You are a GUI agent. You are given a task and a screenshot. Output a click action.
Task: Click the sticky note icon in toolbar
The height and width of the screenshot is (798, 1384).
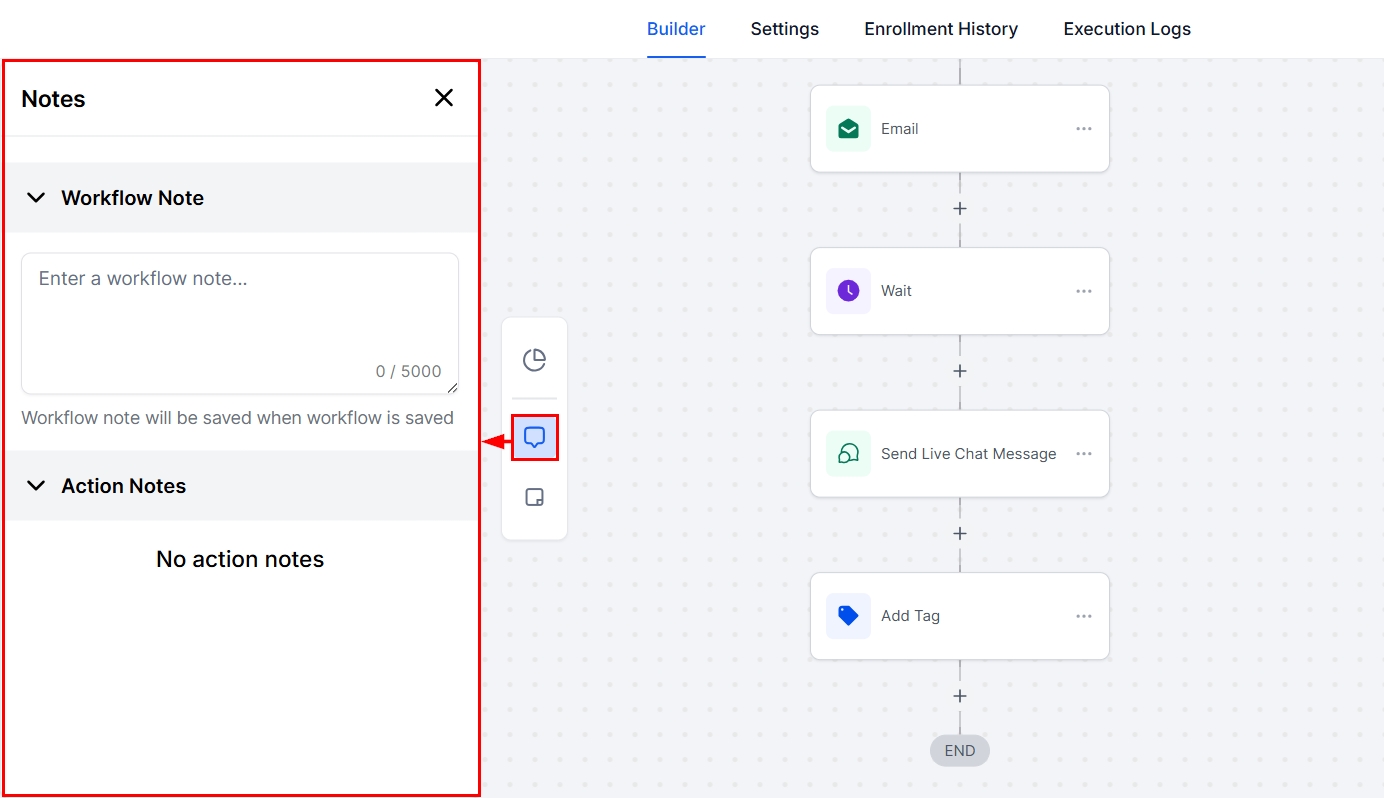(535, 498)
